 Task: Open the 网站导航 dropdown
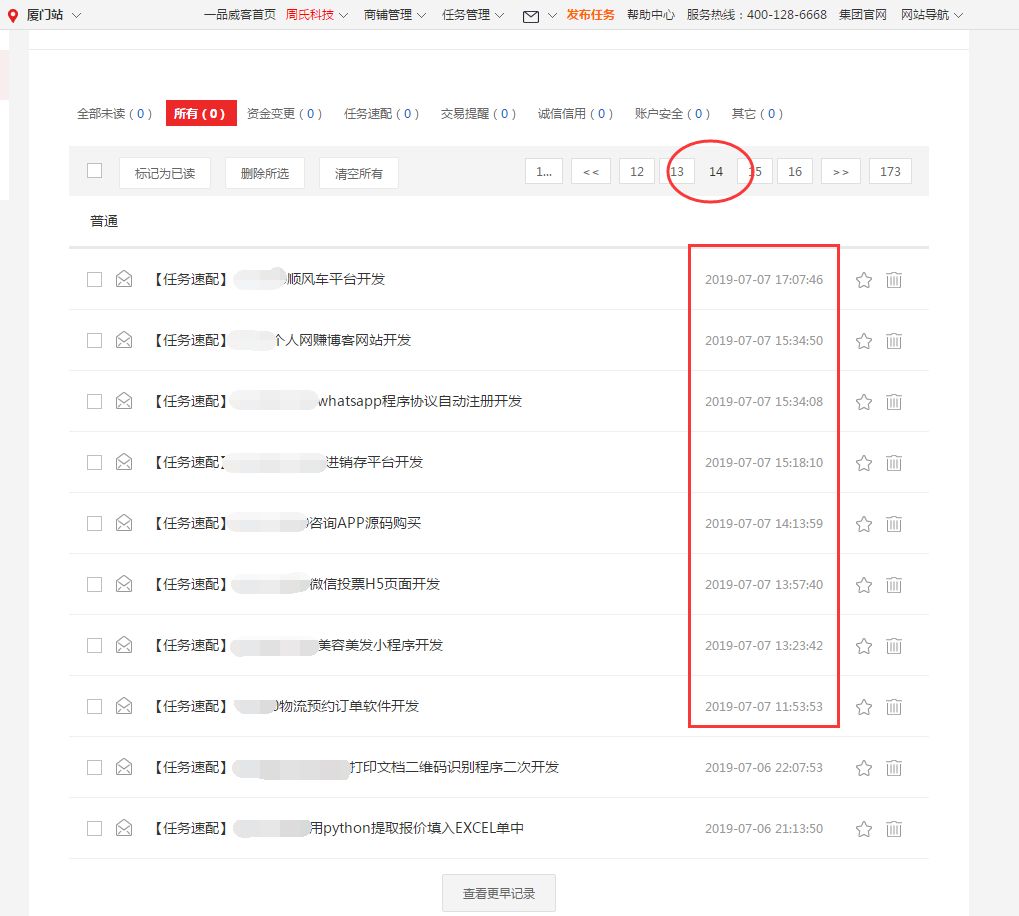[925, 15]
